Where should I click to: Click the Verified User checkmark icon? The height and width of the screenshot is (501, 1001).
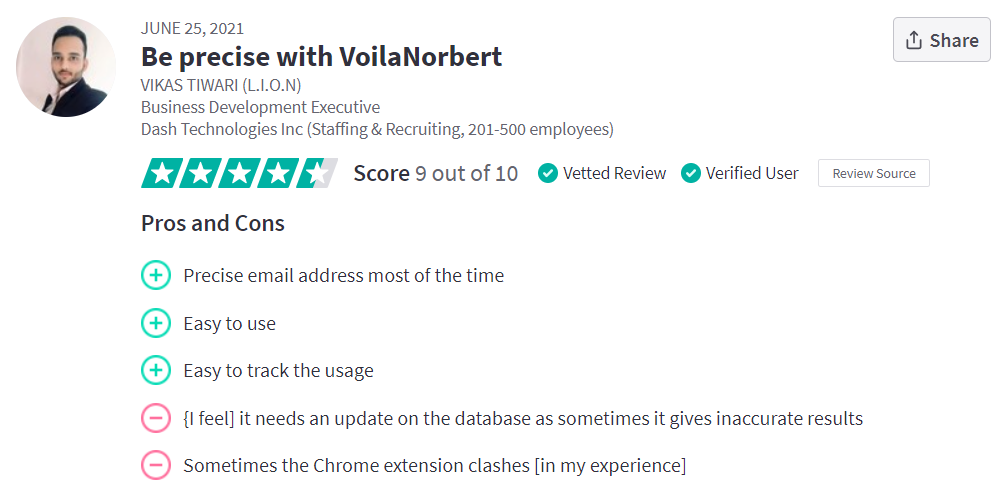tap(691, 173)
